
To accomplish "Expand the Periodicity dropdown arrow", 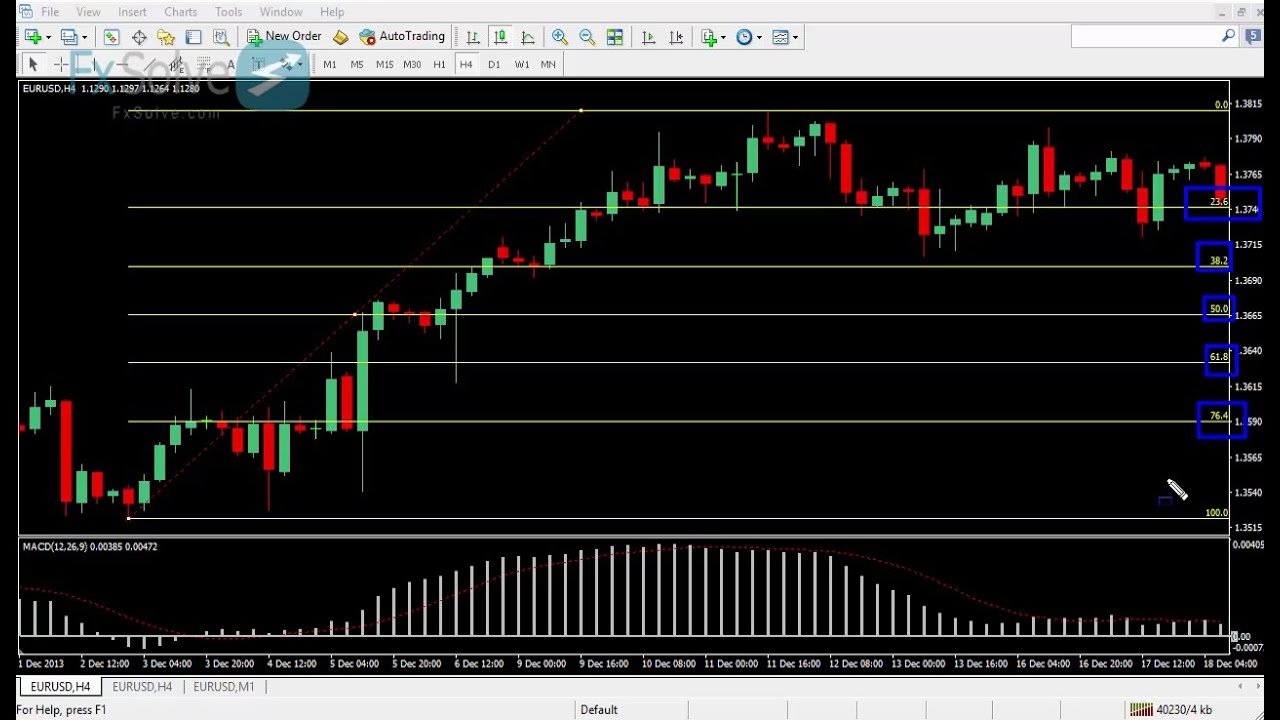I will [759, 37].
